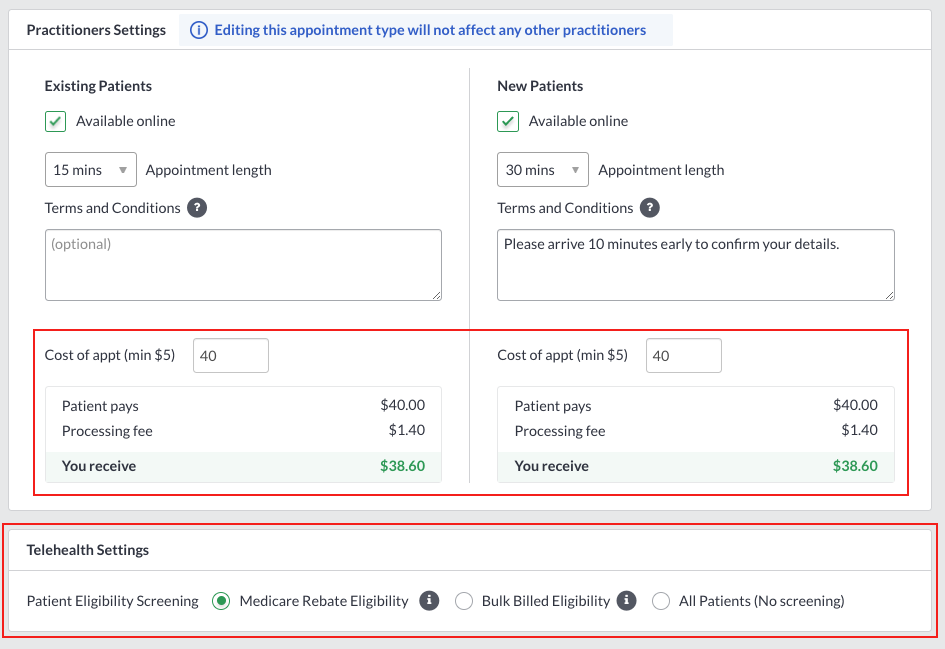Click New Patients Patient pays $40.00 amount

pos(855,405)
